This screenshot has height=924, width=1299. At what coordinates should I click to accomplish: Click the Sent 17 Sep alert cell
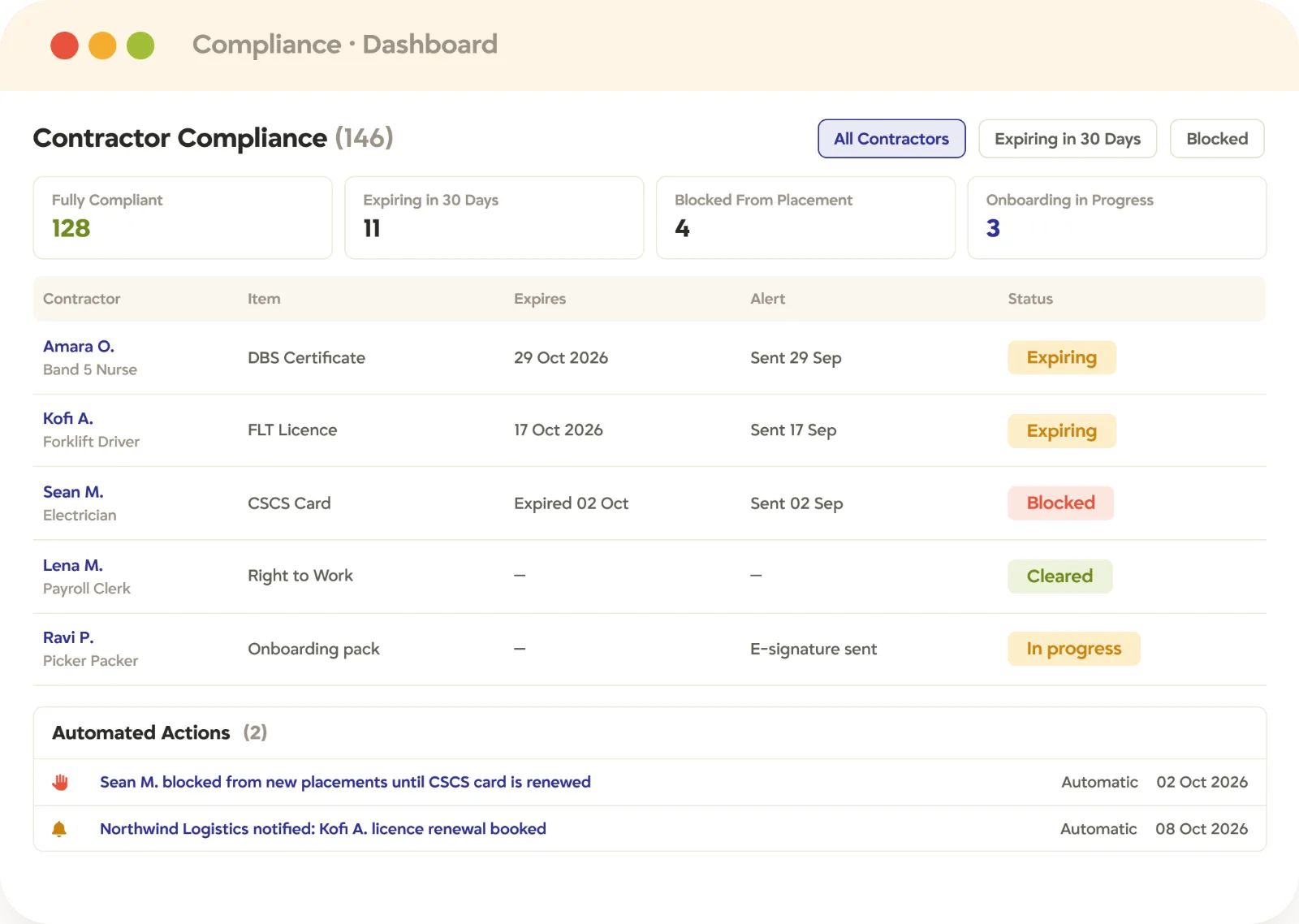pyautogui.click(x=793, y=430)
